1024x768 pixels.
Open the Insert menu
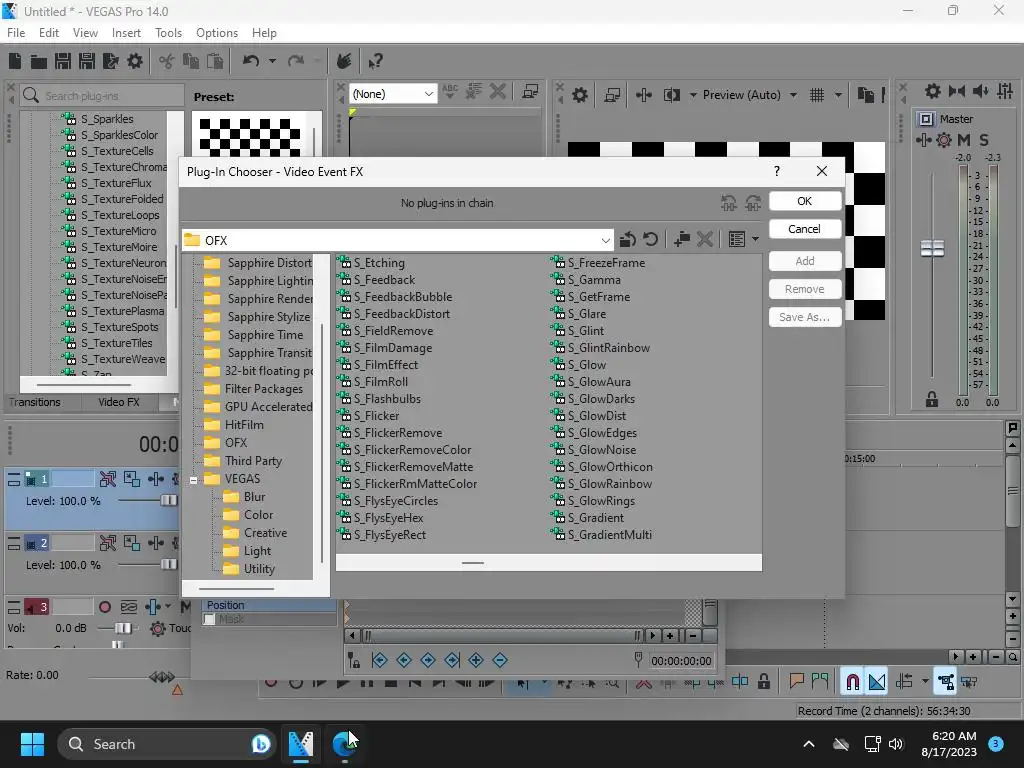coord(126,33)
